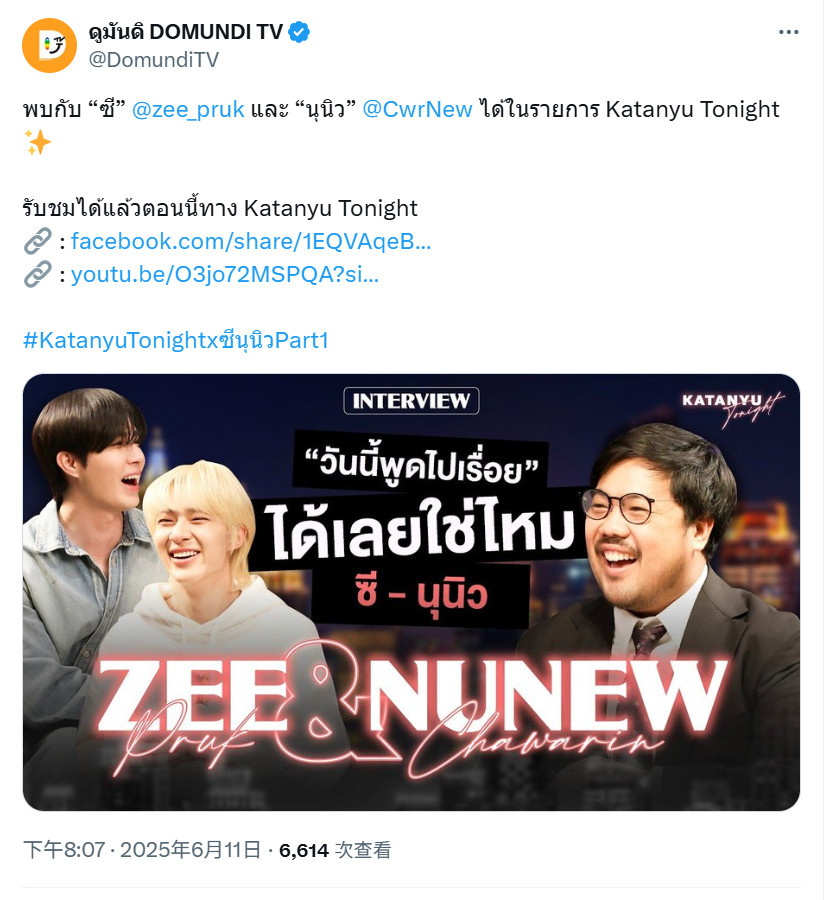Open the tweet timestamp June 11, 2025
Viewport: 827px width, 900px height.
[x=142, y=850]
